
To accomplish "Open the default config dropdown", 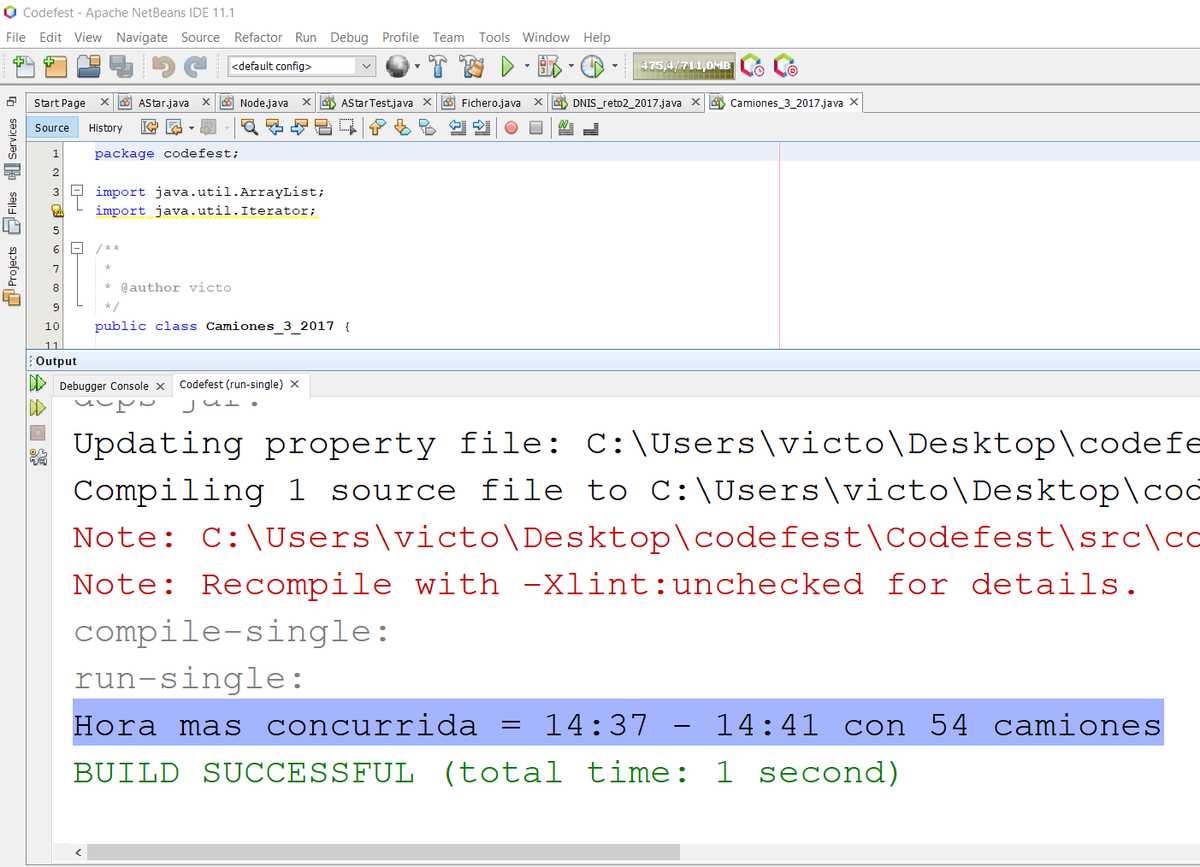I will point(302,66).
